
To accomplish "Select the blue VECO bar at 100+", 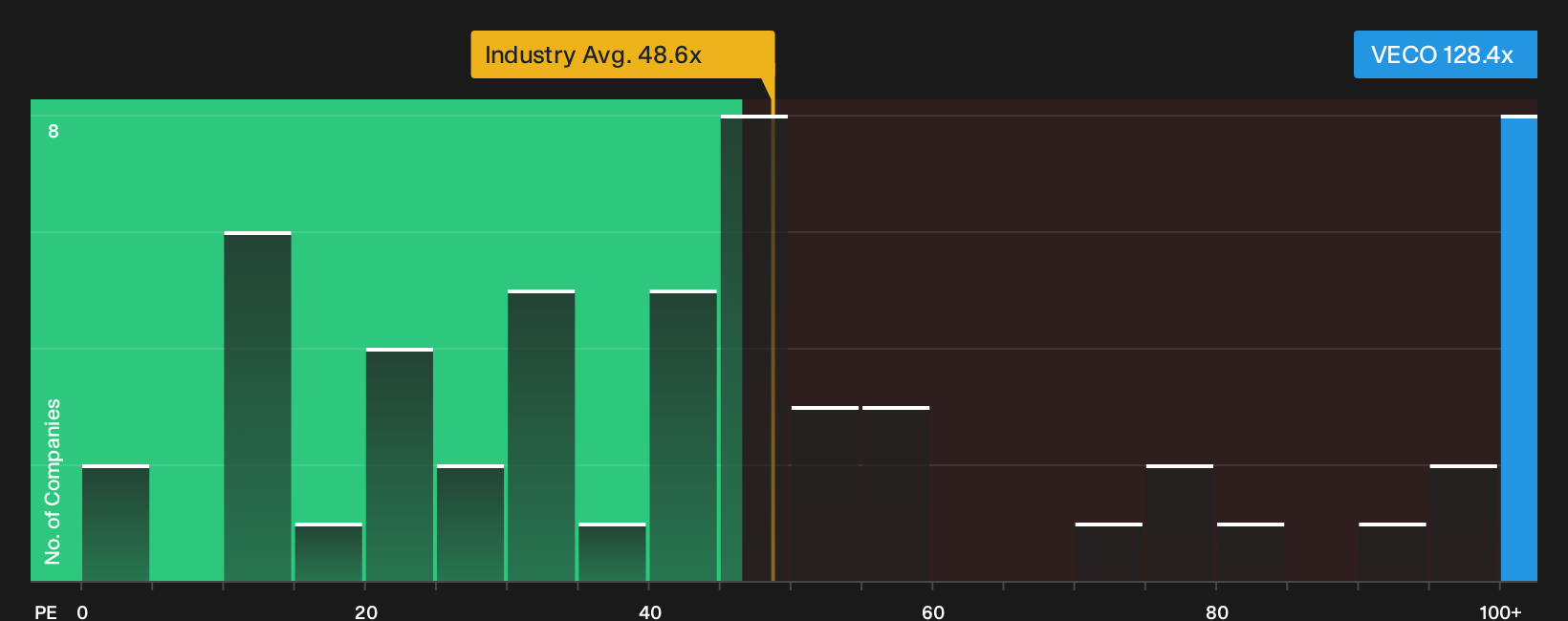I will [1519, 348].
